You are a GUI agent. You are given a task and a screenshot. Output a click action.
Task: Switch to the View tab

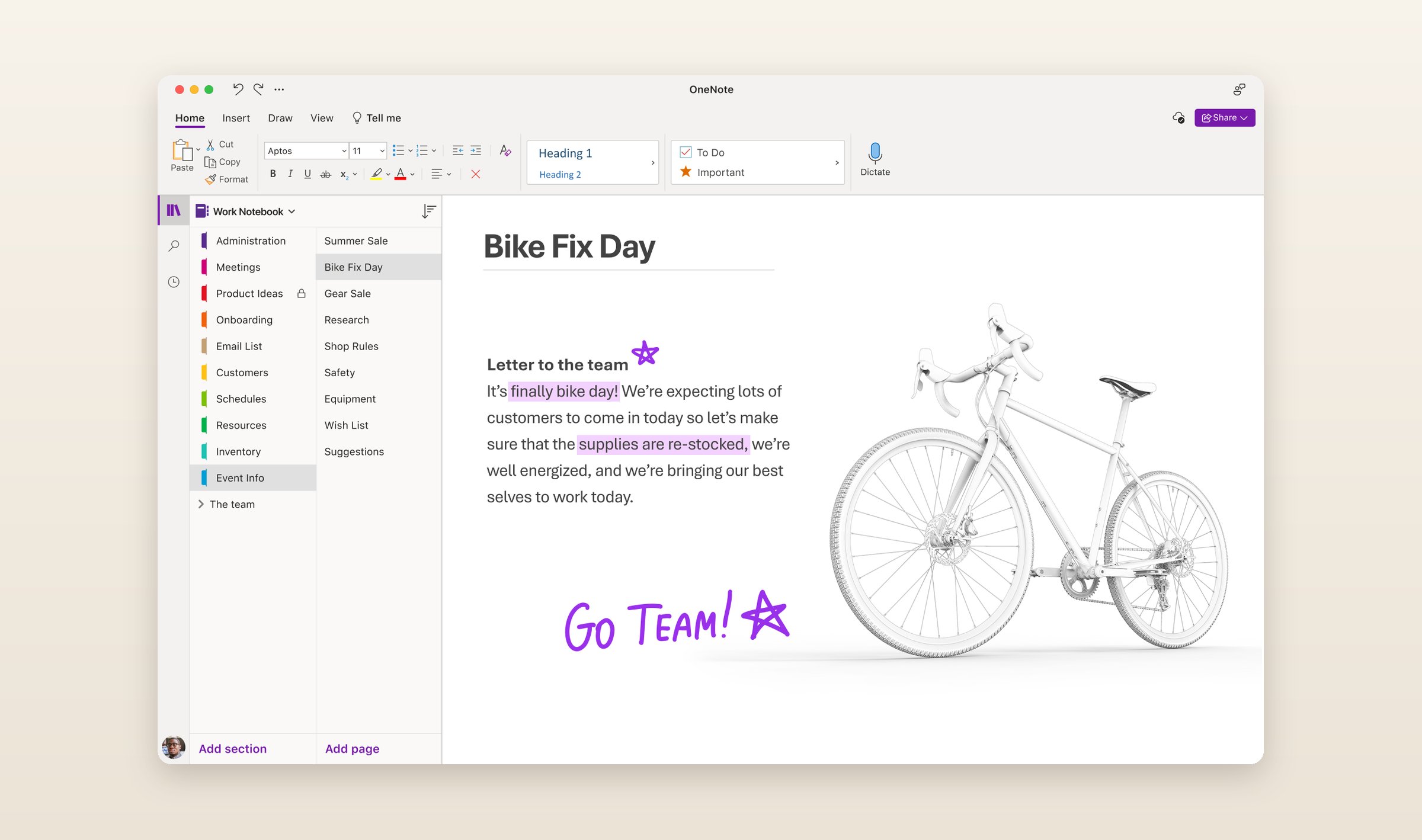[322, 118]
